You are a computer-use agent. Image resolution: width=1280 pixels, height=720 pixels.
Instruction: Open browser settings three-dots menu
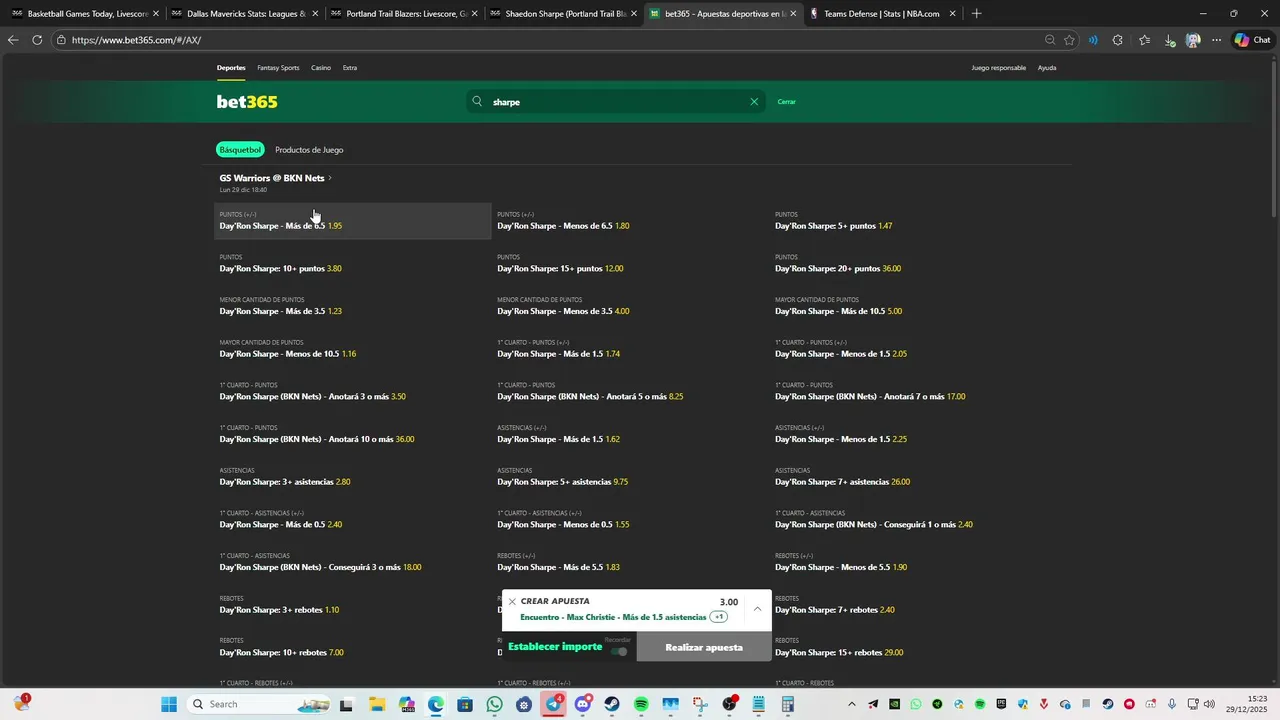(1216, 40)
